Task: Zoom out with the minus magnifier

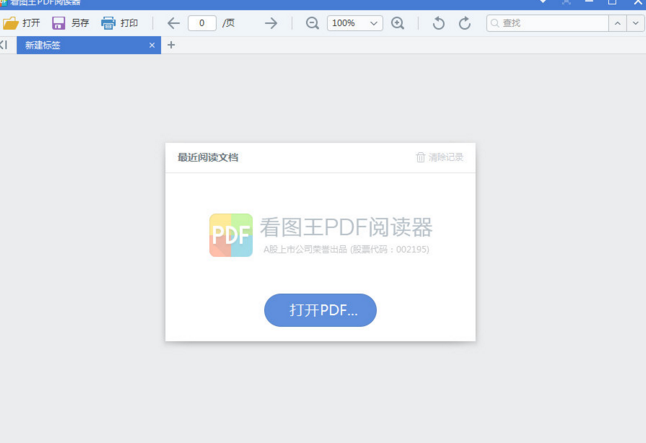Action: point(312,23)
